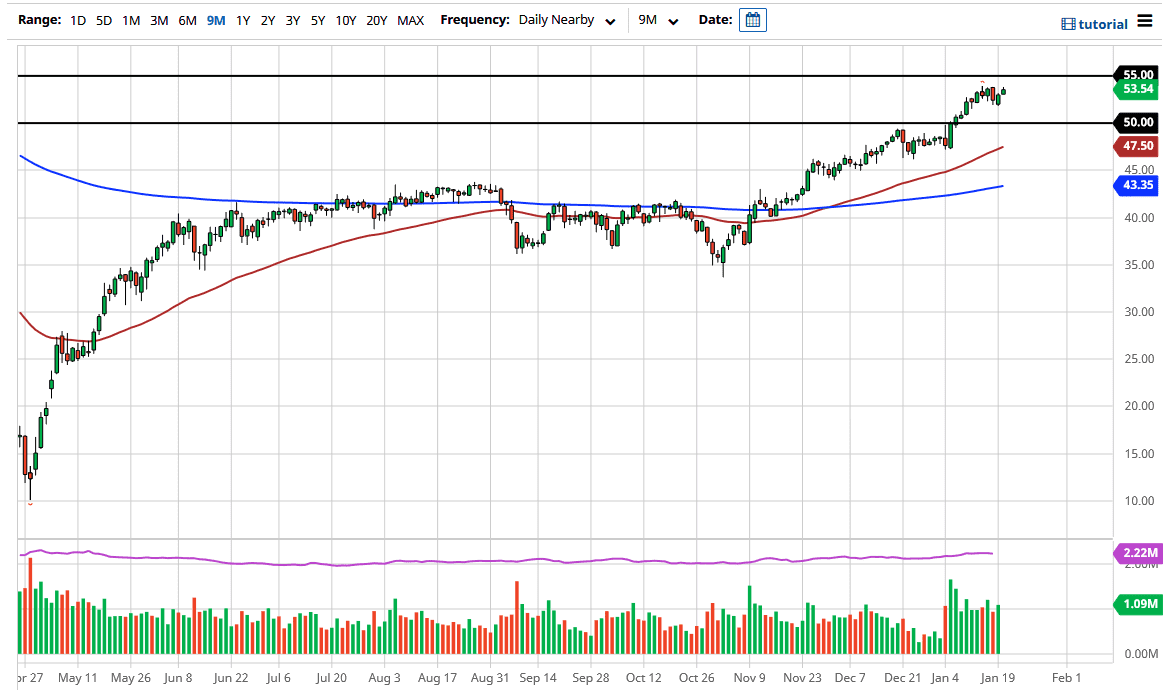The height and width of the screenshot is (695, 1165).
Task: Select the 6M range
Action: (x=186, y=19)
